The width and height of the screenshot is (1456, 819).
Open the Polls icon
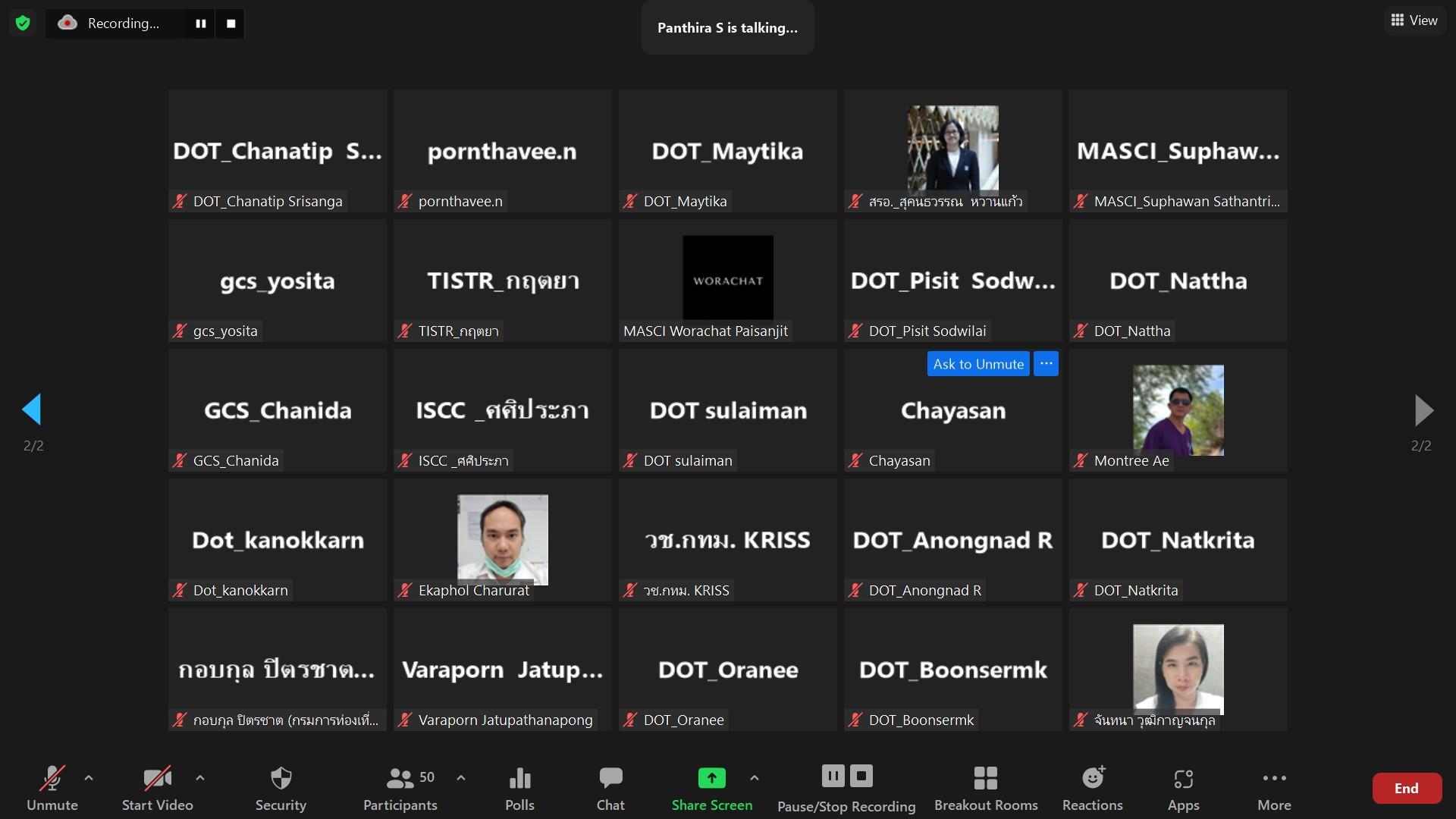point(519,789)
